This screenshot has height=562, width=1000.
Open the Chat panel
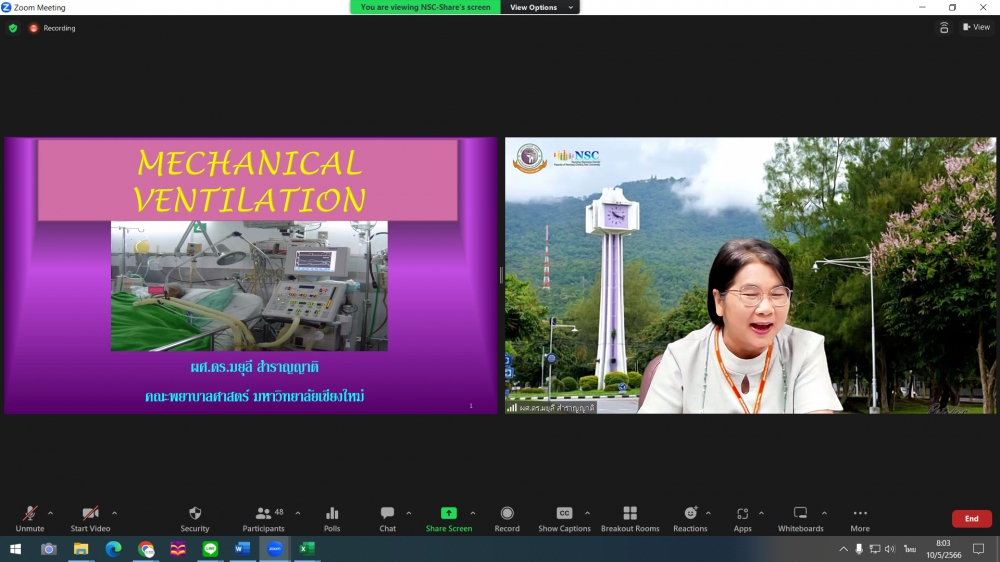[x=387, y=514]
